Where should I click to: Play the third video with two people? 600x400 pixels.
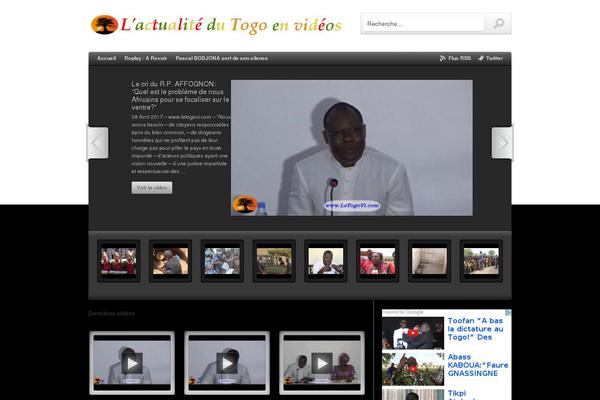[x=322, y=363]
